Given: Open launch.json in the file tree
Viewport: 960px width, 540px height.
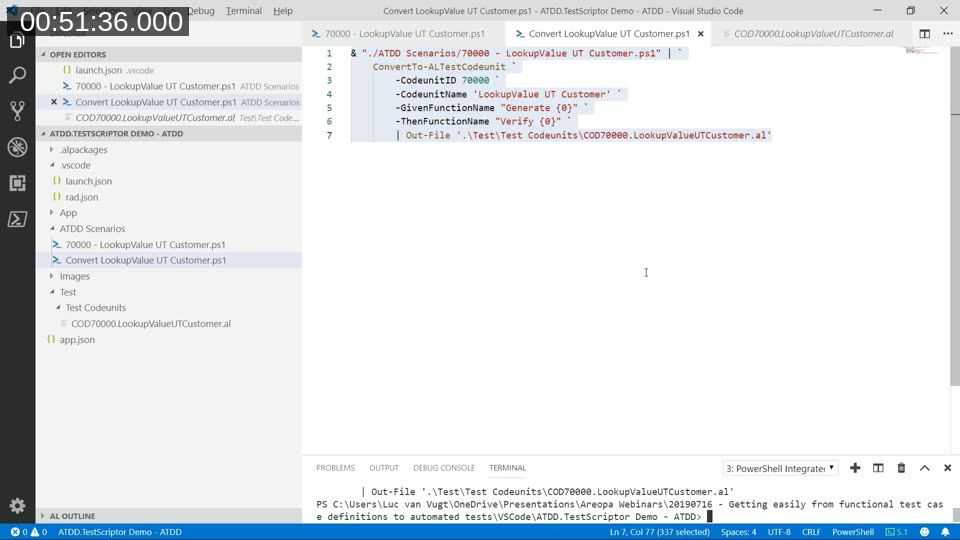Looking at the screenshot, I should [88, 181].
